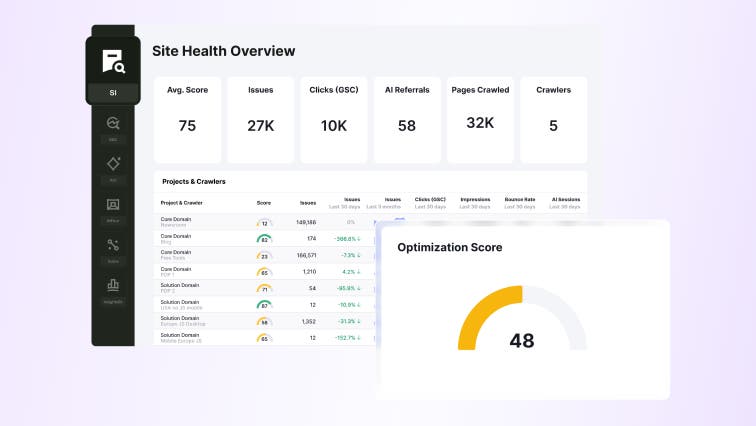Viewport: 756px width, 426px height.
Task: Click the Issues 27K card
Action: pos(261,120)
